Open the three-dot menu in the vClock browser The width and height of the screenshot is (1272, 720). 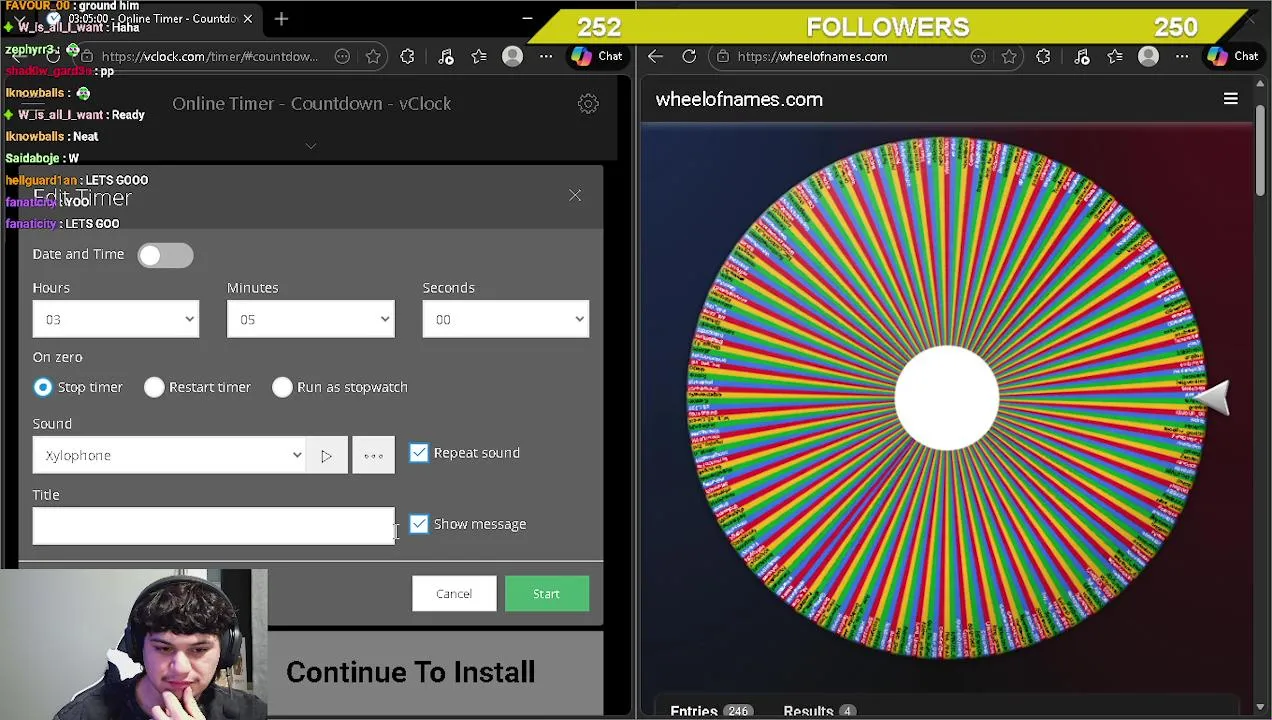tap(546, 56)
